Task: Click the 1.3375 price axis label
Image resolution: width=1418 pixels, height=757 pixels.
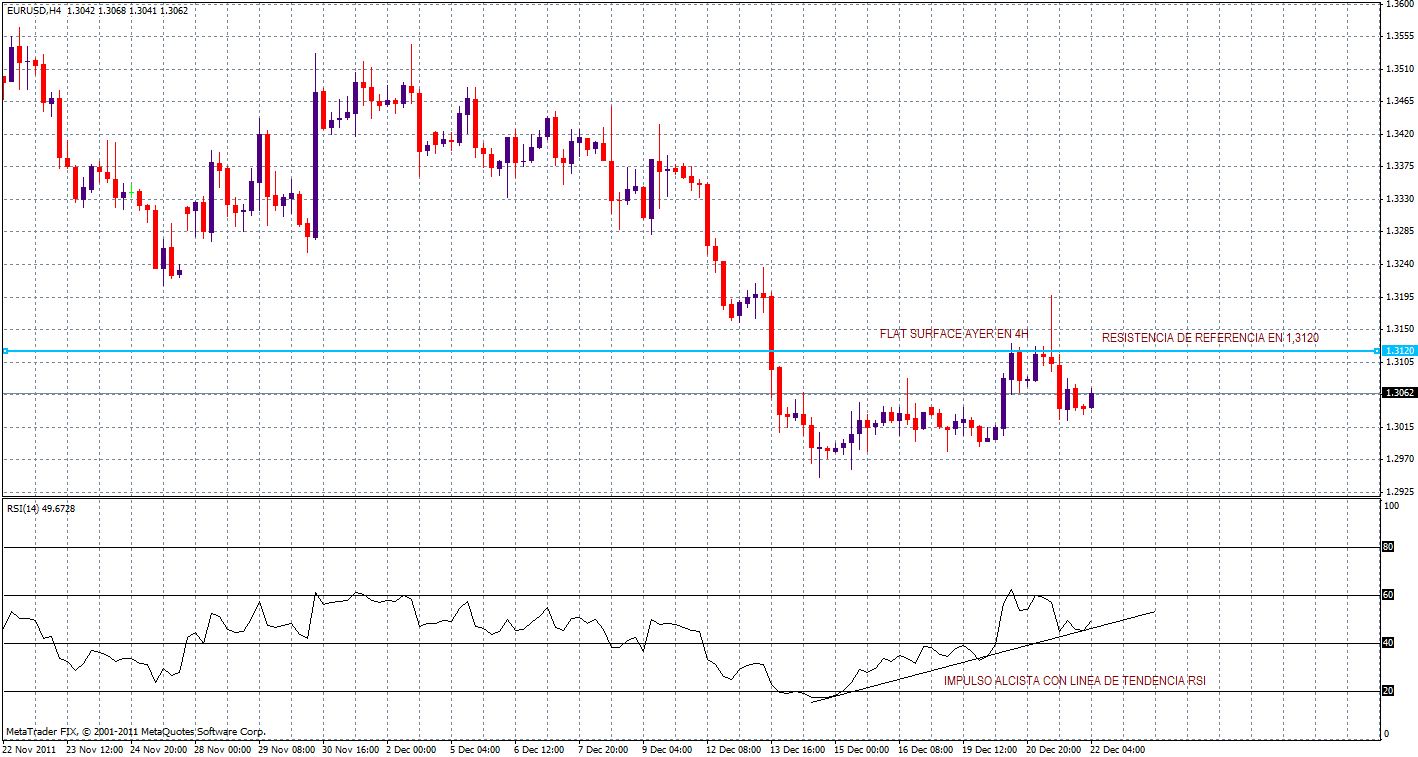Action: (x=1400, y=167)
